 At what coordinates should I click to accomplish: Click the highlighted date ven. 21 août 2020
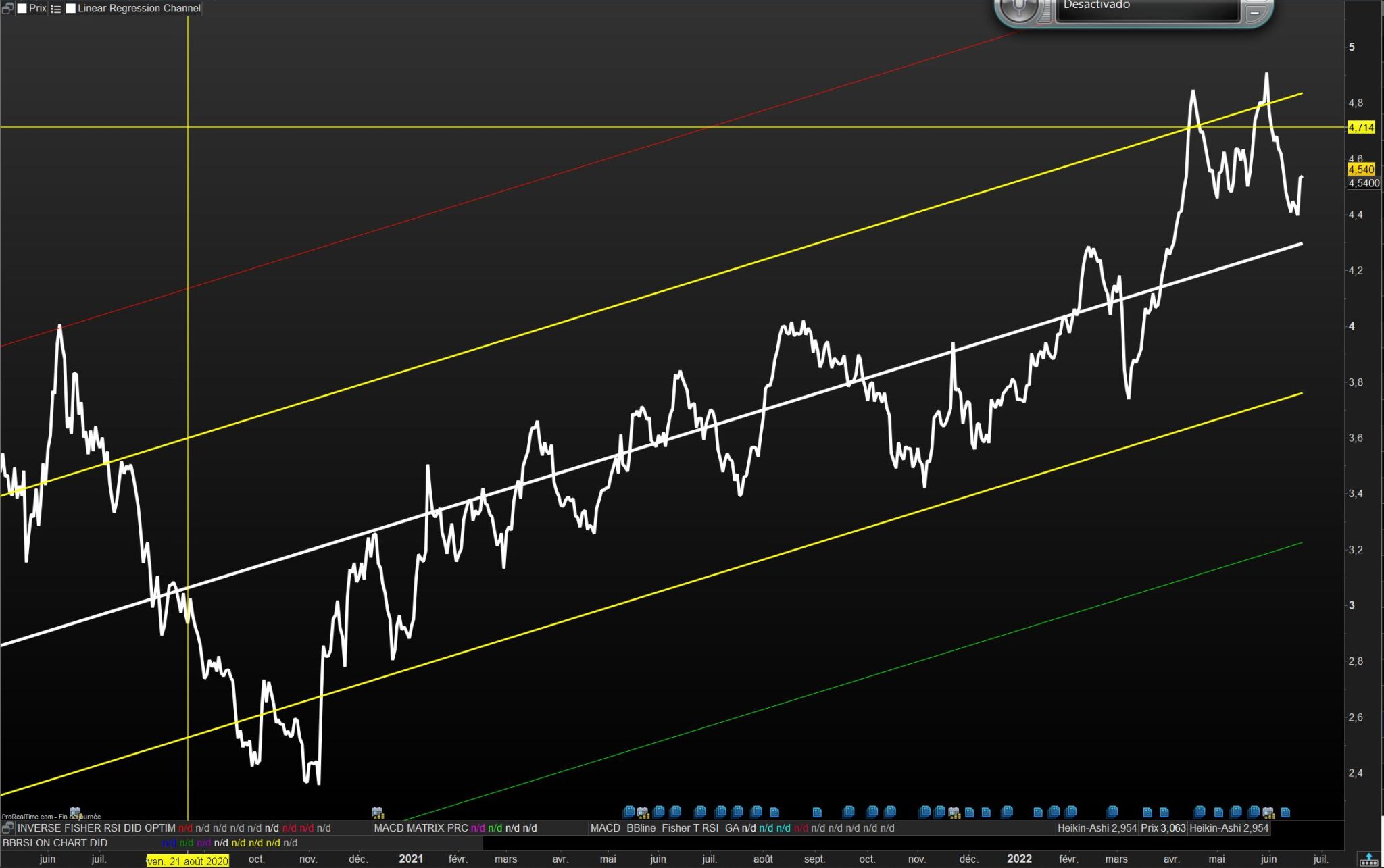click(188, 861)
